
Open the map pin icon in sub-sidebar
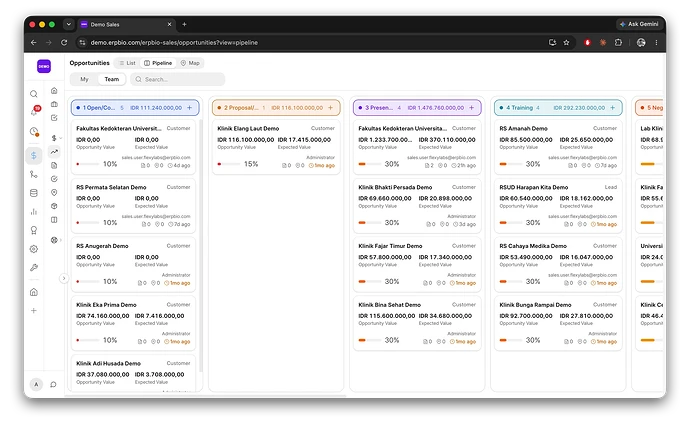(x=54, y=192)
